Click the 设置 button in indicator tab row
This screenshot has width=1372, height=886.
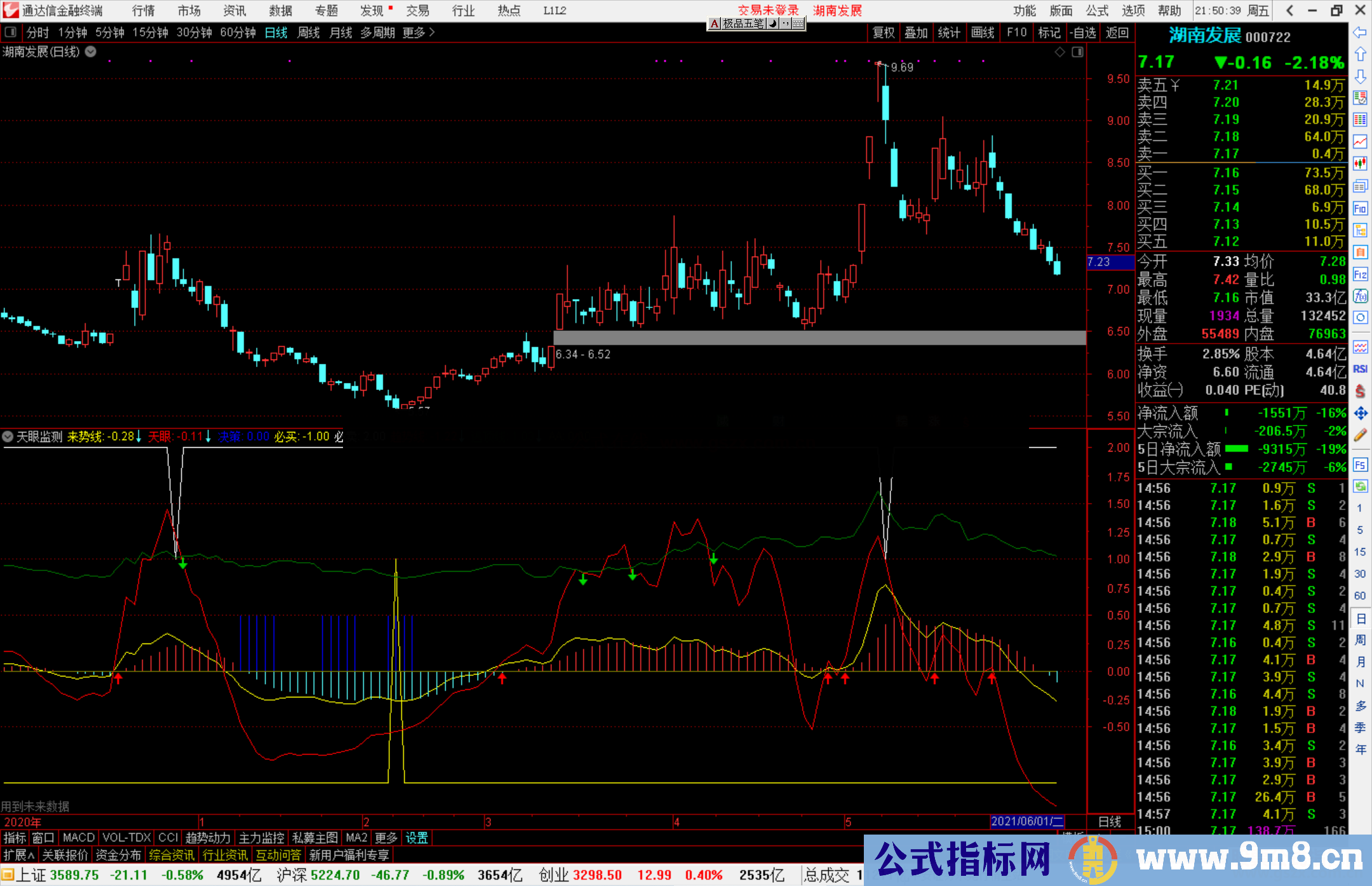tap(417, 838)
